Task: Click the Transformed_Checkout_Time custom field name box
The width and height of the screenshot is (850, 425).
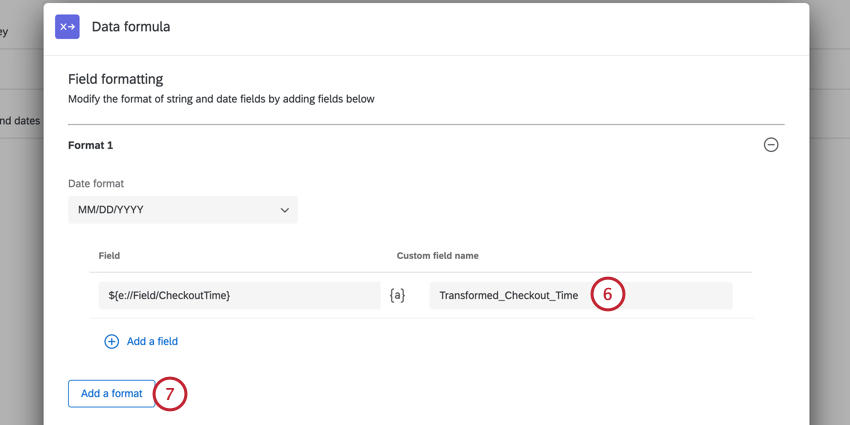Action: (510, 295)
